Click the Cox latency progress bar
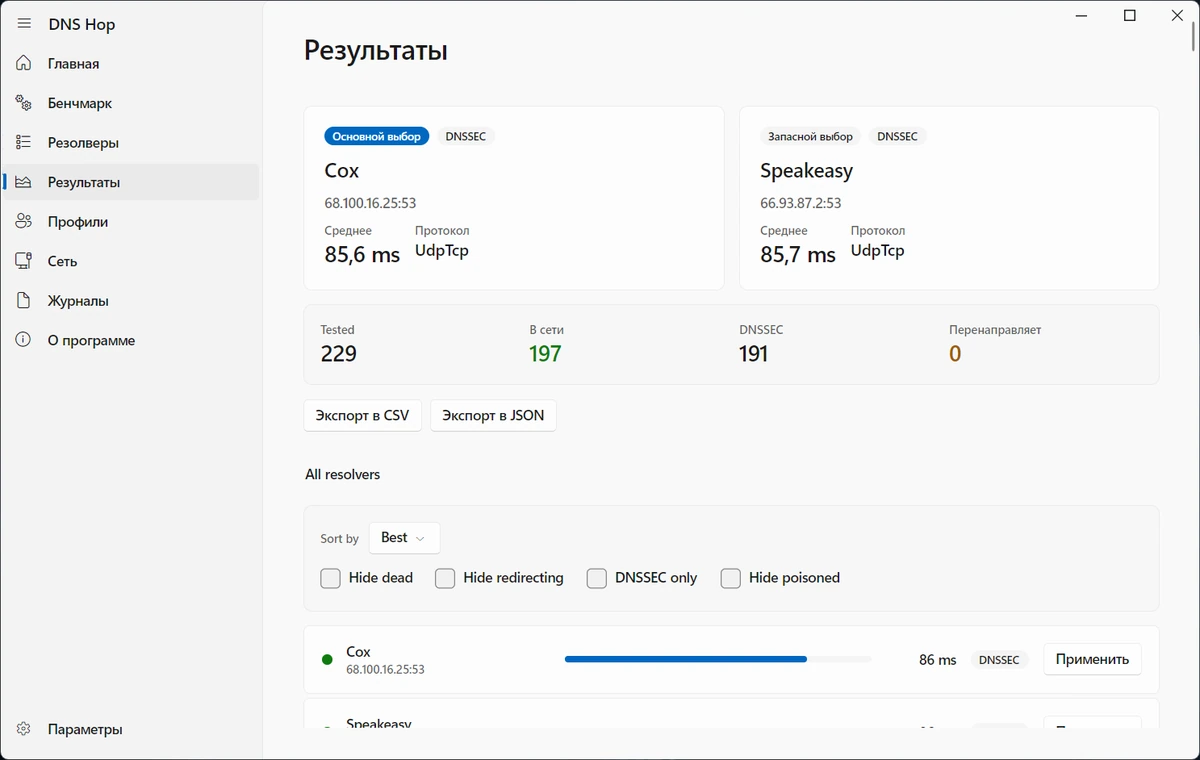The height and width of the screenshot is (760, 1200). (x=718, y=659)
